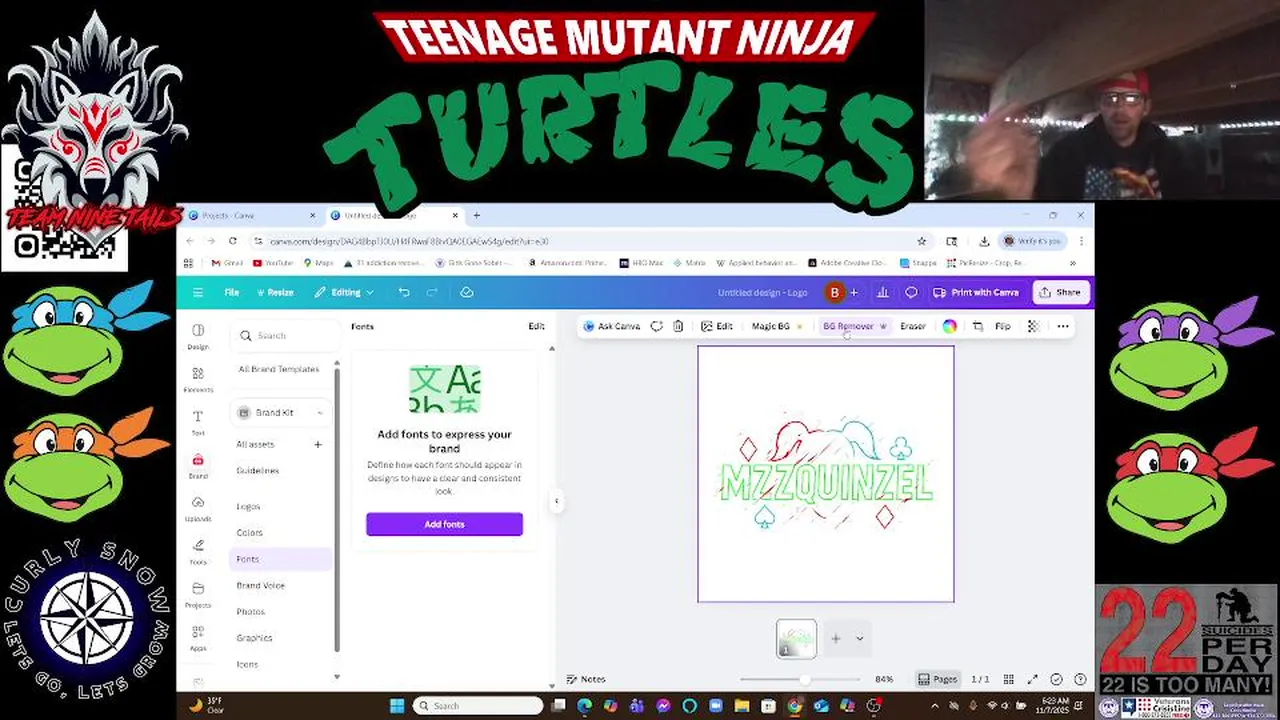The image size is (1280, 720).
Task: Select the Fonts brand section
Action: pos(281,559)
